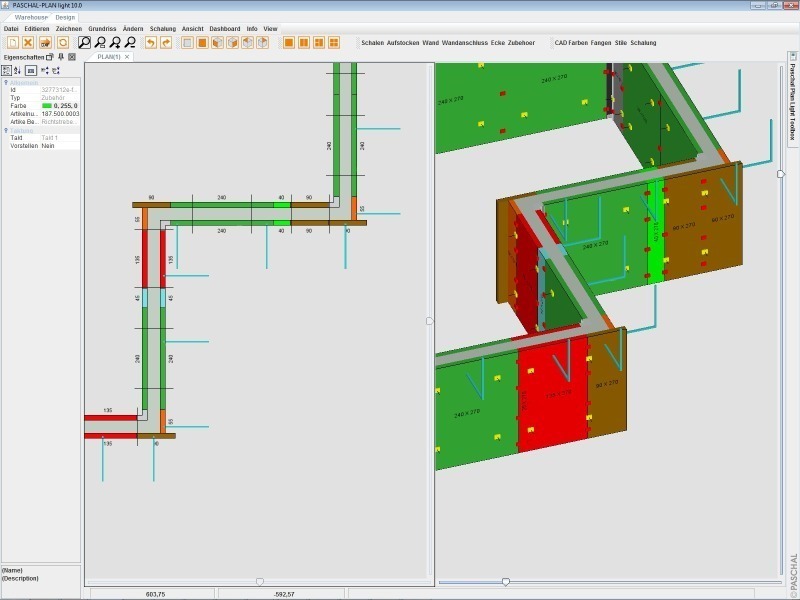Click the Zubehoer toolbar button
Image resolution: width=800 pixels, height=600 pixels.
521,43
